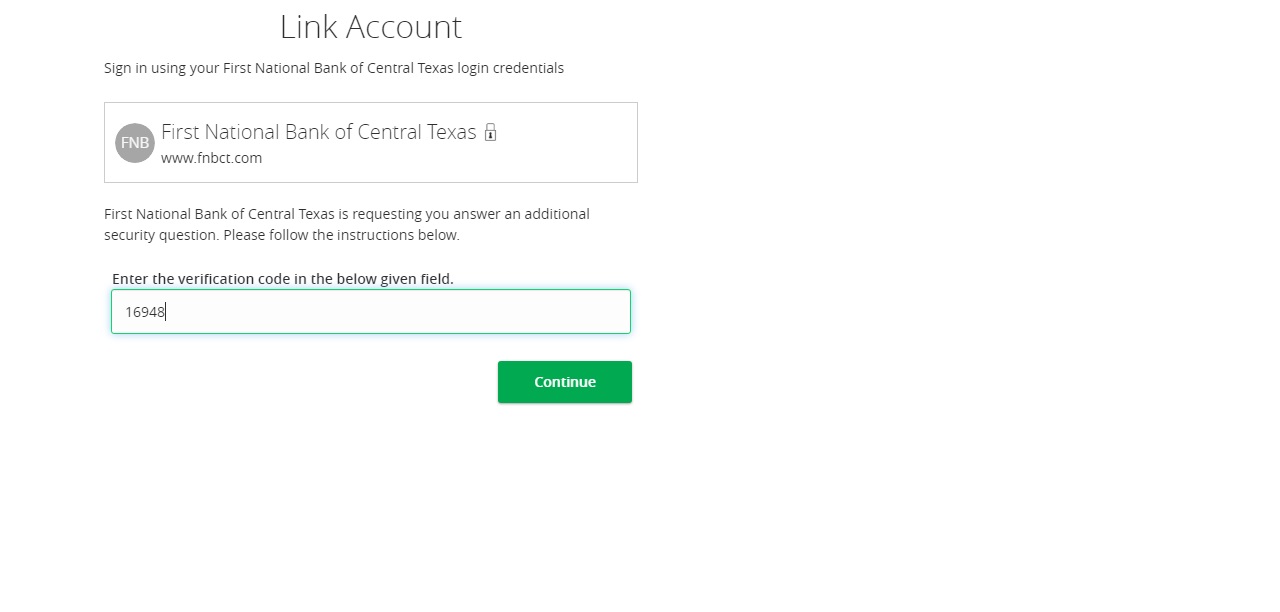Focus the verification code input field

click(x=370, y=312)
